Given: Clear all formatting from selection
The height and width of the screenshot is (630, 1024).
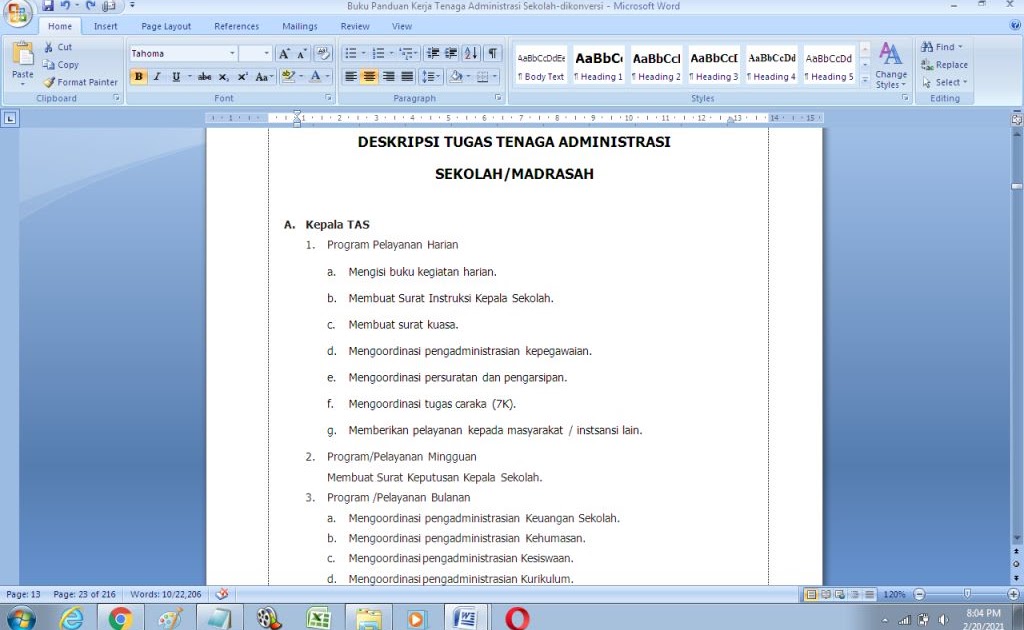Looking at the screenshot, I should point(323,54).
